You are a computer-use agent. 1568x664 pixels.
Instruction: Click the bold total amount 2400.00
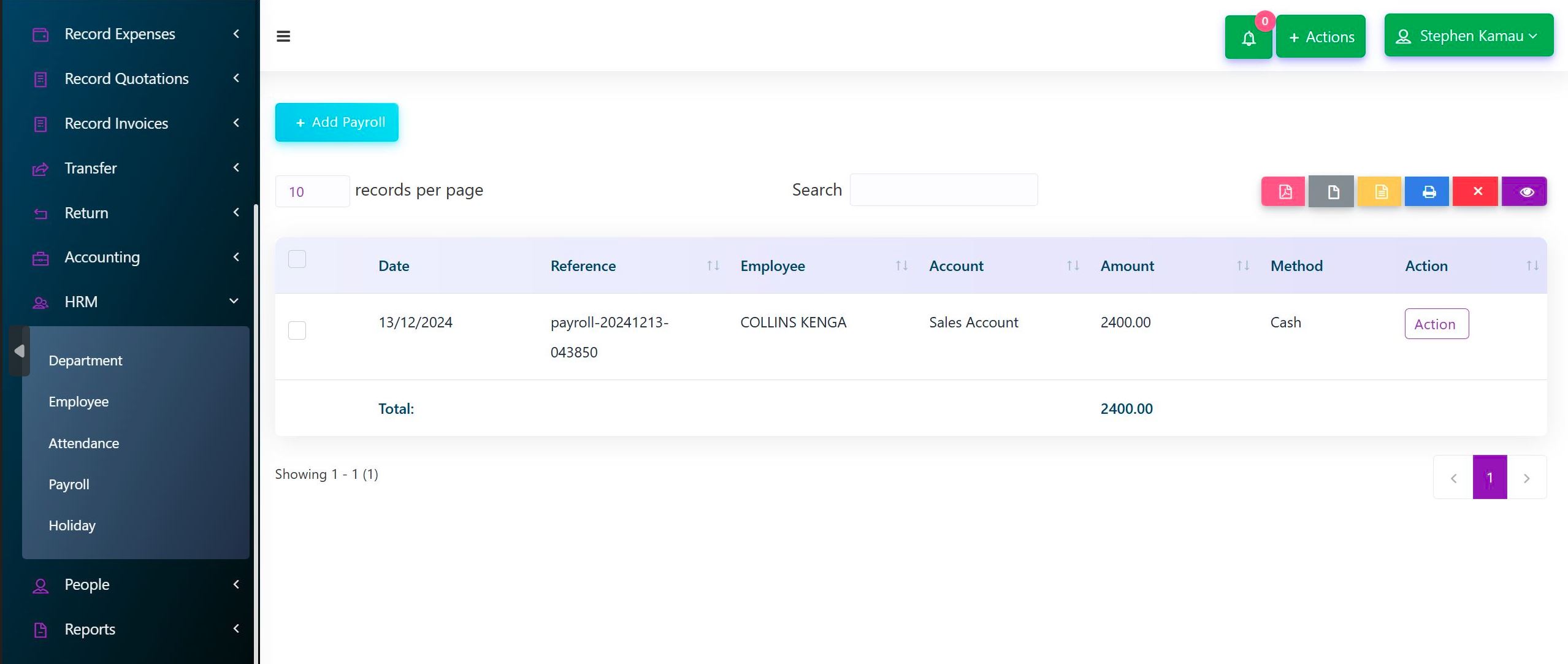coord(1126,409)
